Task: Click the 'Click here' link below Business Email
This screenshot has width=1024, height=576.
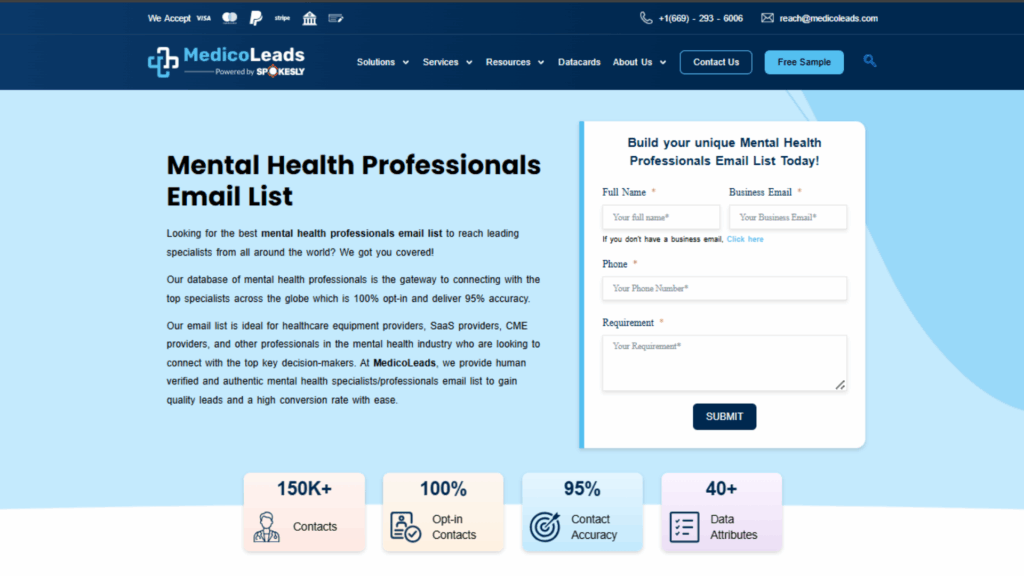Action: pyautogui.click(x=745, y=239)
